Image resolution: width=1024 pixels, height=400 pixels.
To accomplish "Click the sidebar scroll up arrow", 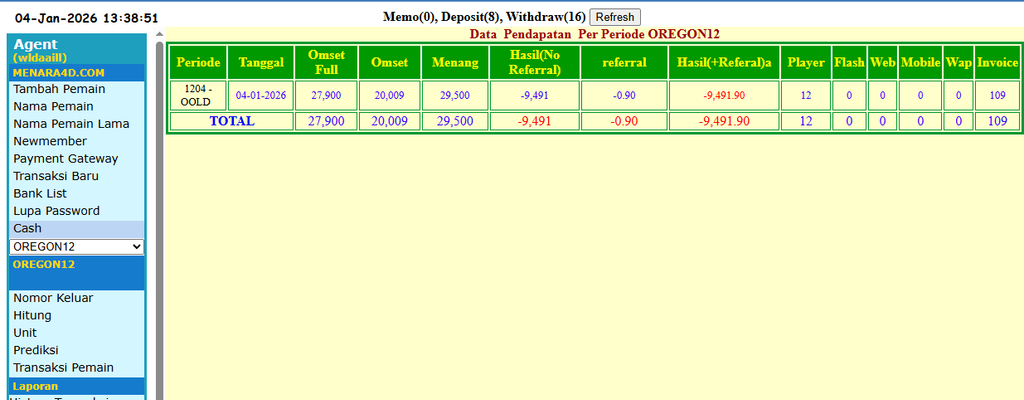I will [x=159, y=34].
